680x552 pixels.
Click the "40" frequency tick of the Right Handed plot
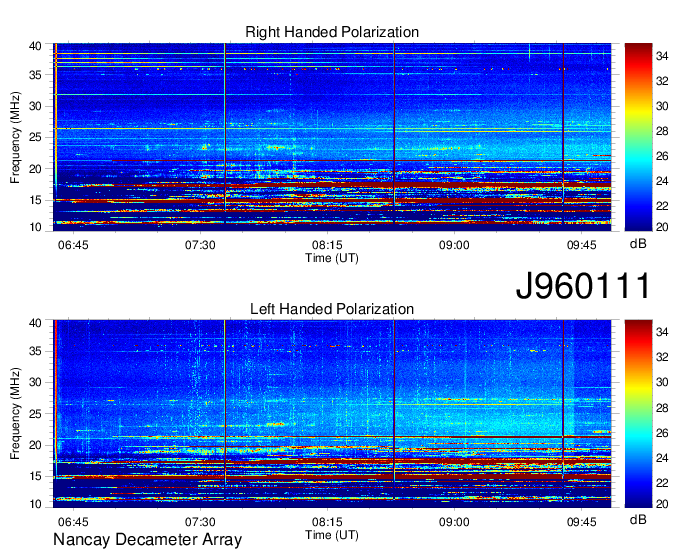35,46
